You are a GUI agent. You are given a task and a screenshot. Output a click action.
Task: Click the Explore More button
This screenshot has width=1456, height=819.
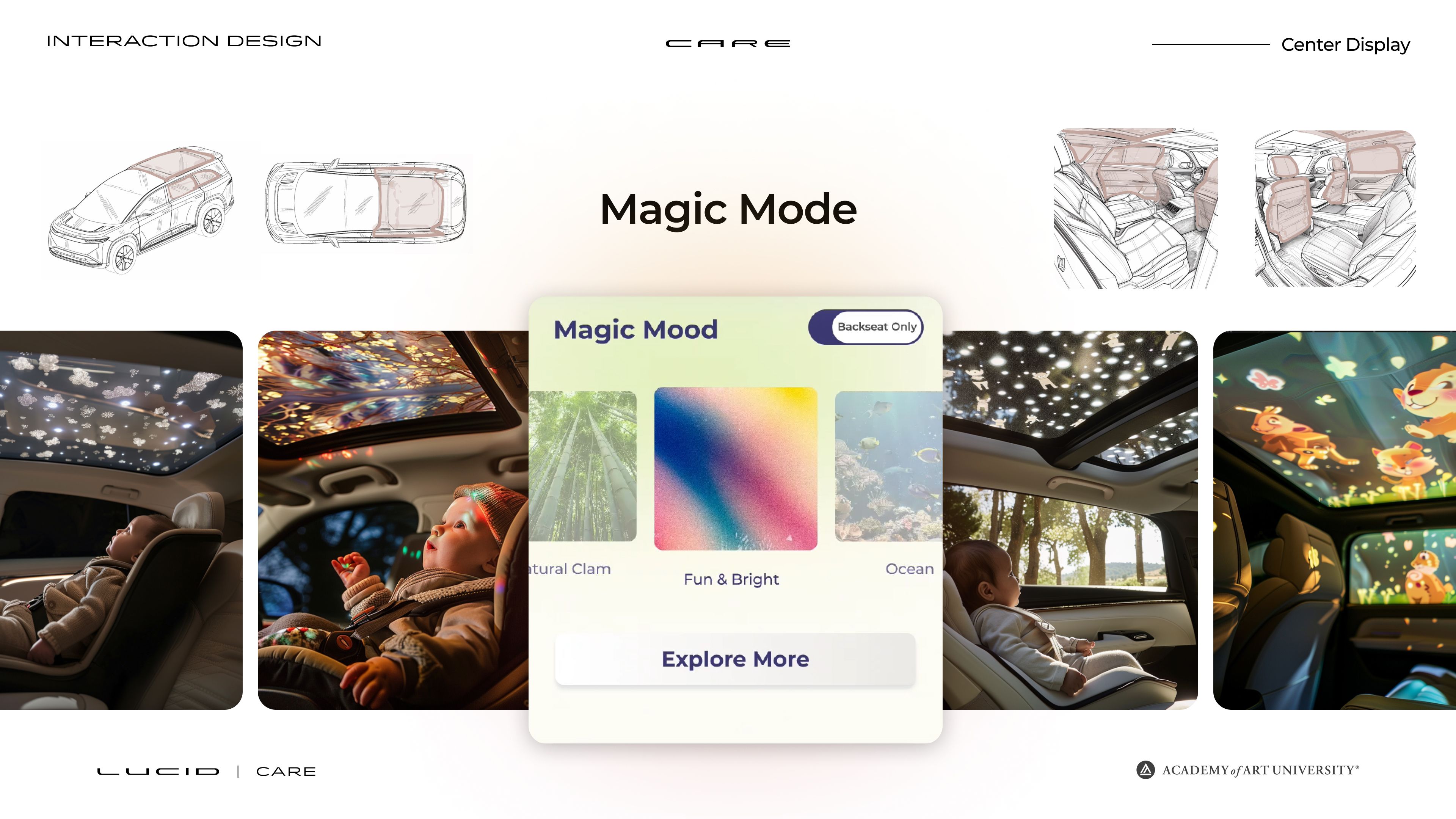(734, 659)
